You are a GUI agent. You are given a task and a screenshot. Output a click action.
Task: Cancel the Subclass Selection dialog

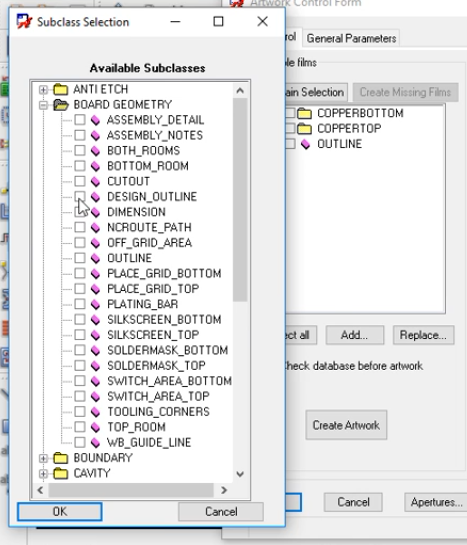(x=221, y=512)
